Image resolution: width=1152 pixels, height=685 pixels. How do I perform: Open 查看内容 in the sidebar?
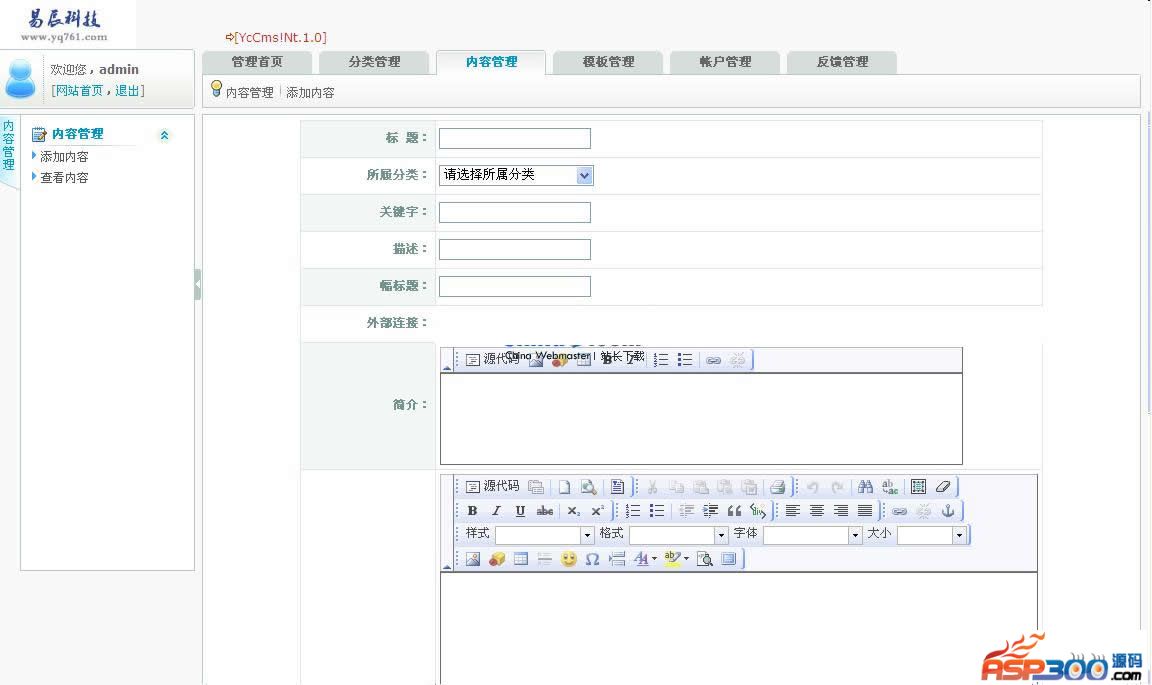tap(64, 178)
